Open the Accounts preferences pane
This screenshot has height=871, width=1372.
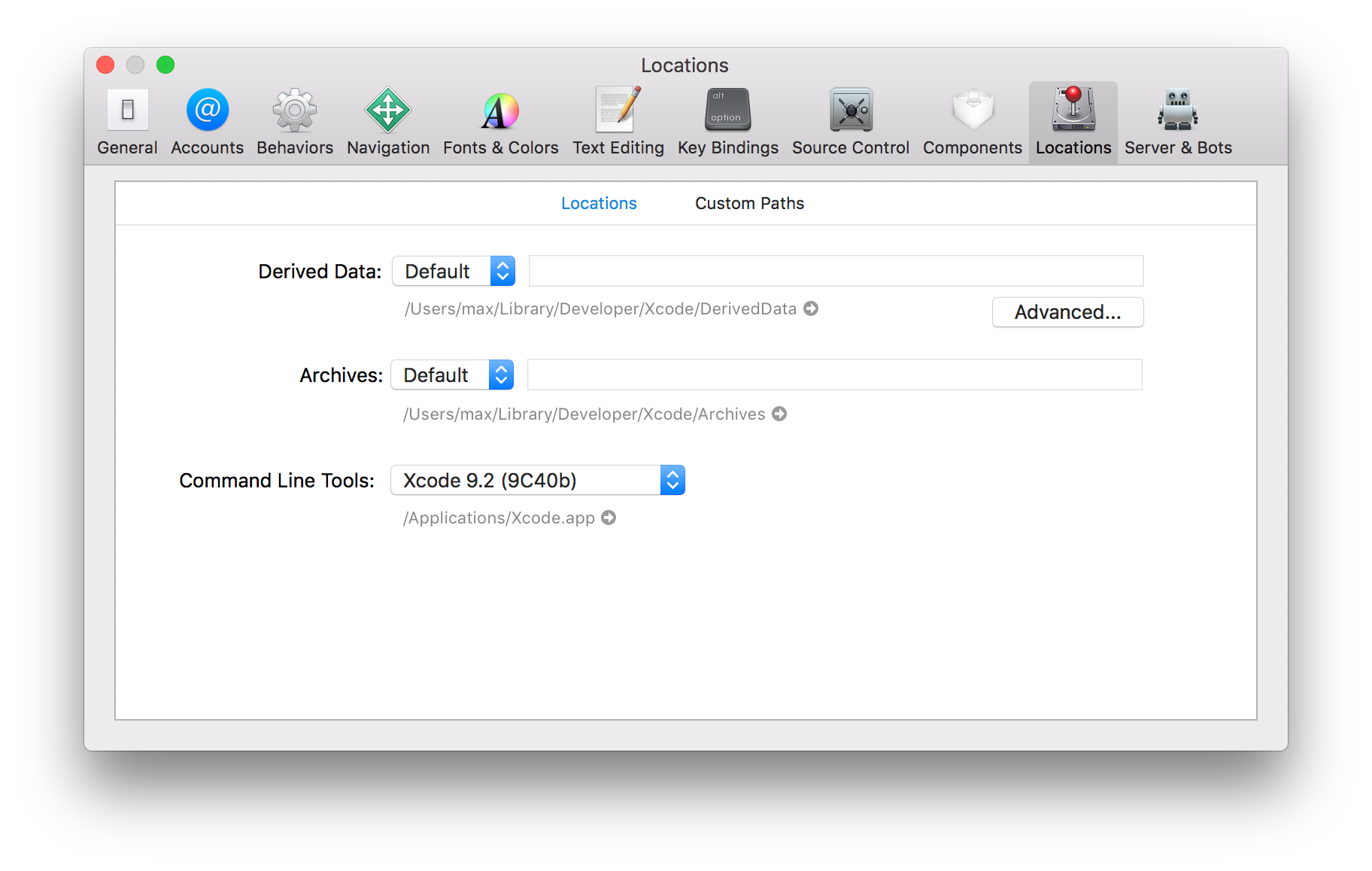coord(207,122)
